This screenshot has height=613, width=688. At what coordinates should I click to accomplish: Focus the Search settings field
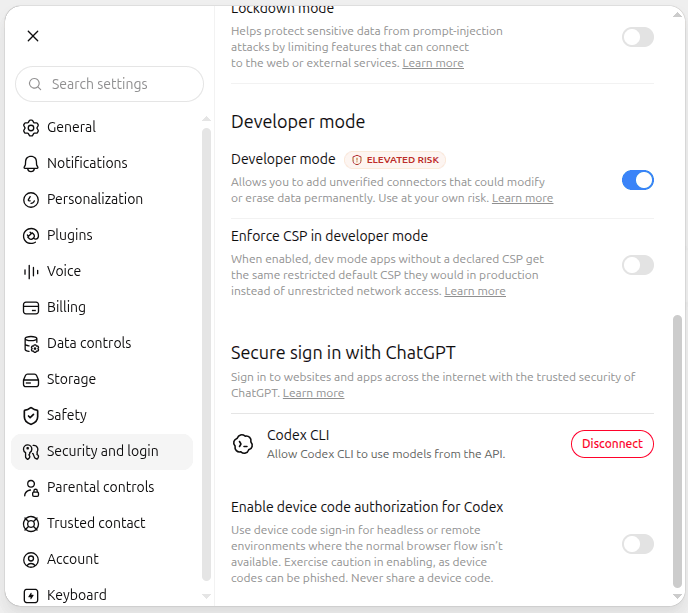[x=109, y=84]
